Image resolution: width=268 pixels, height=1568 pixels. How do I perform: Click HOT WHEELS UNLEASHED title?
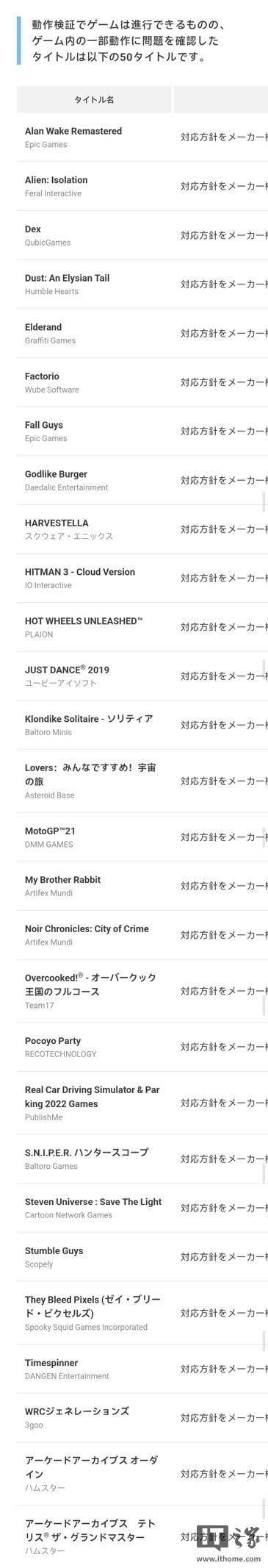click(84, 621)
